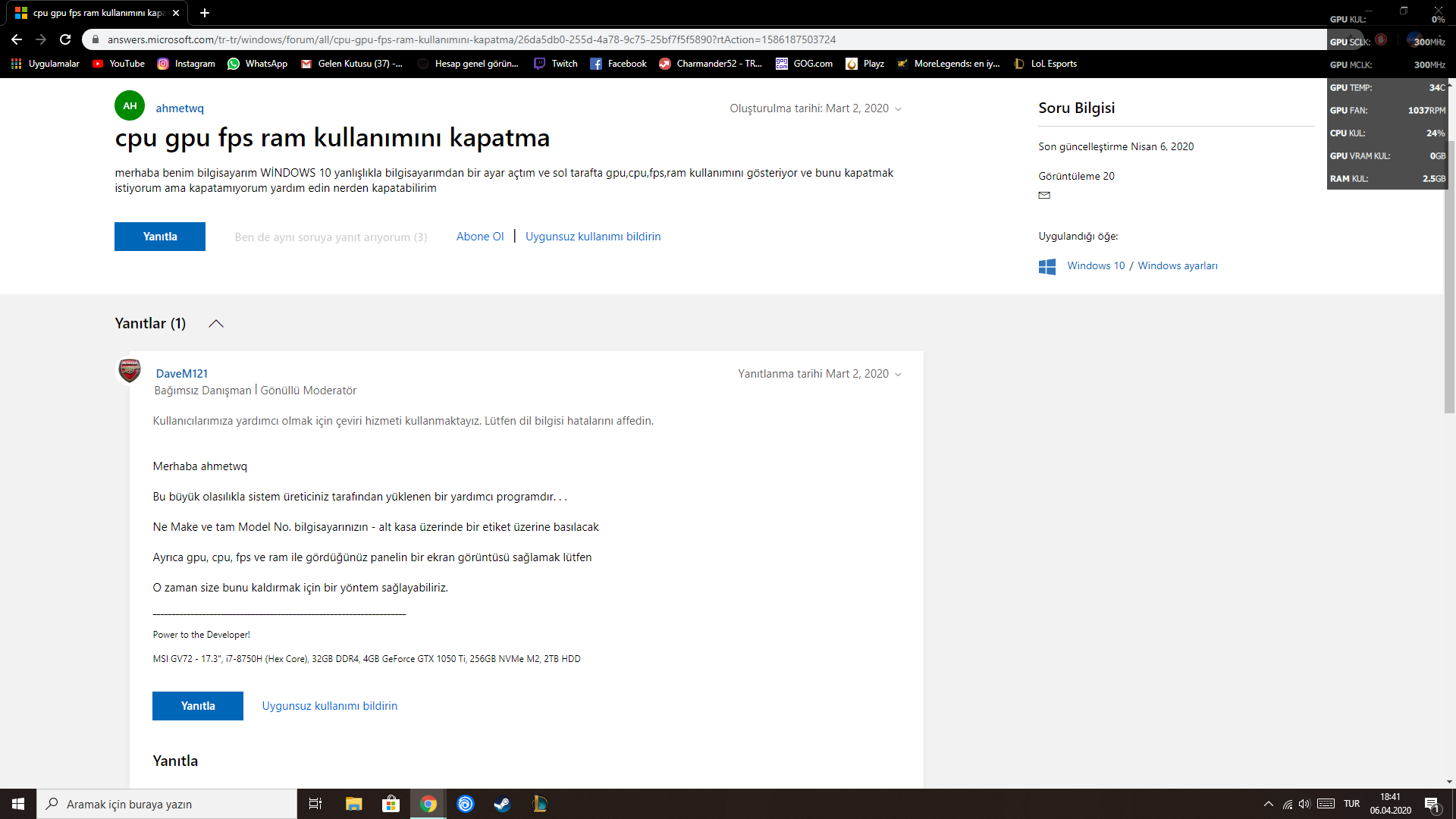1456x819 pixels.
Task: Expand the question creation date dropdown
Action: (x=898, y=109)
